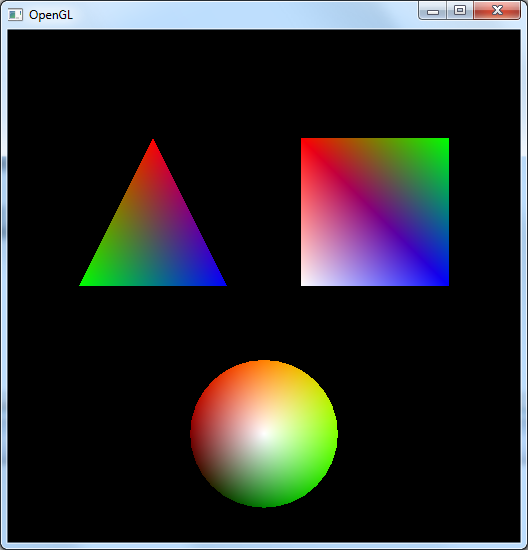This screenshot has height=550, width=528.
Task: Click the gradient-colored square
Action: click(x=375, y=212)
